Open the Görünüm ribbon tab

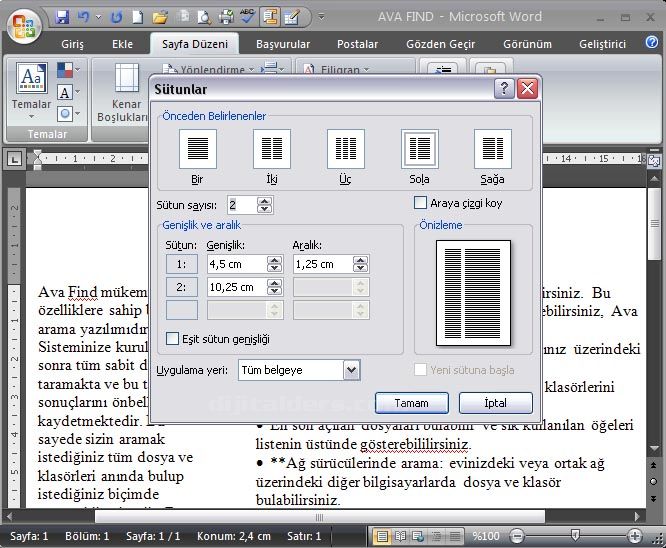point(527,44)
